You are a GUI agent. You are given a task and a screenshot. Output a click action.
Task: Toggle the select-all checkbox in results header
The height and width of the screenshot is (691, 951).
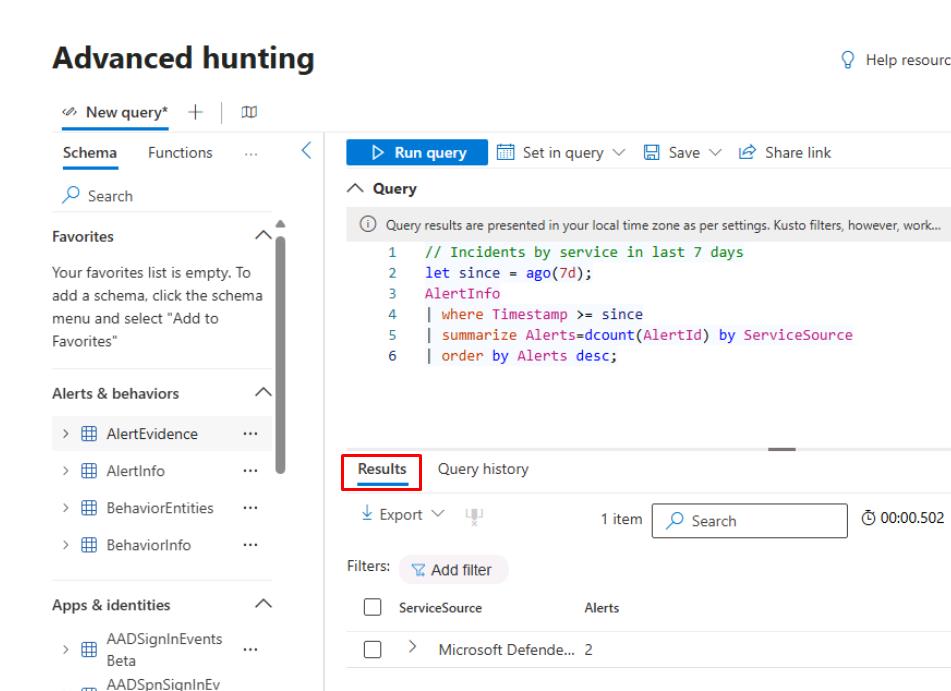tap(373, 607)
